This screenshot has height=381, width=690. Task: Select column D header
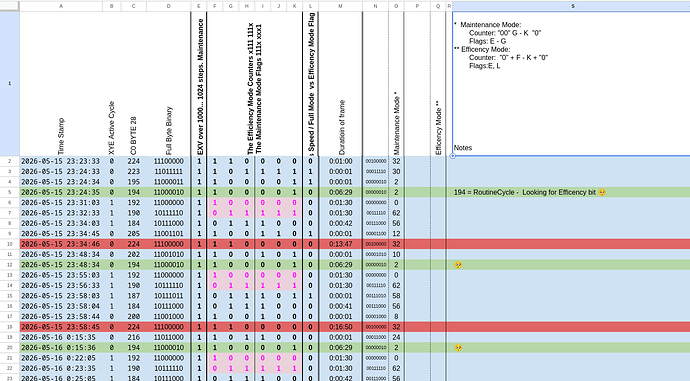(169, 6)
